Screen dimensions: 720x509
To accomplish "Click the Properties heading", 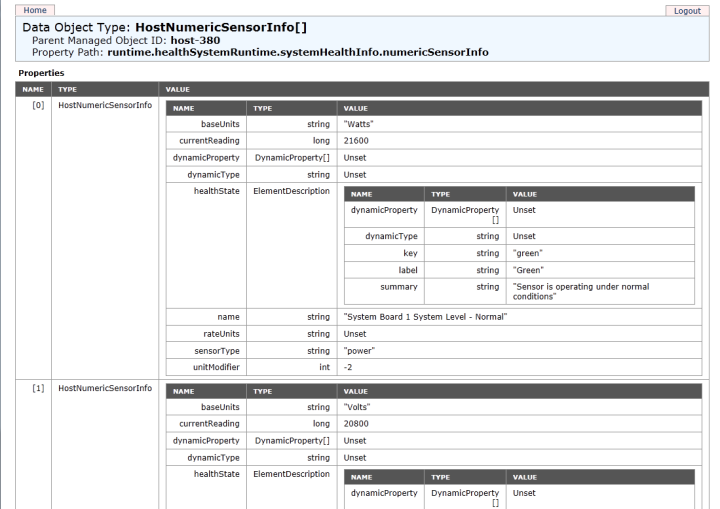I will (41, 73).
